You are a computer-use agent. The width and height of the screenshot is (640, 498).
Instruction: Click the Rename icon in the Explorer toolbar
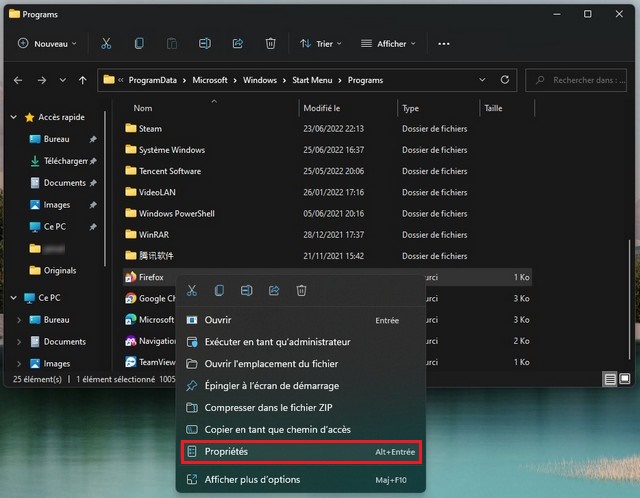[204, 43]
